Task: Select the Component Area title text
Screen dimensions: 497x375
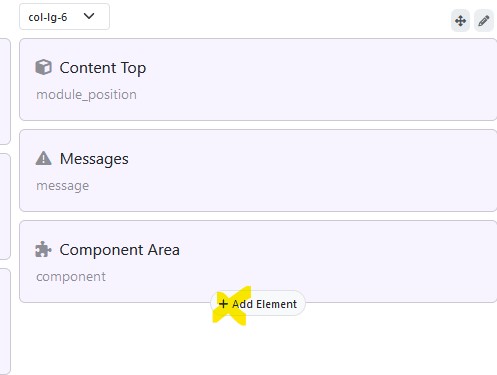Action: [x=120, y=250]
